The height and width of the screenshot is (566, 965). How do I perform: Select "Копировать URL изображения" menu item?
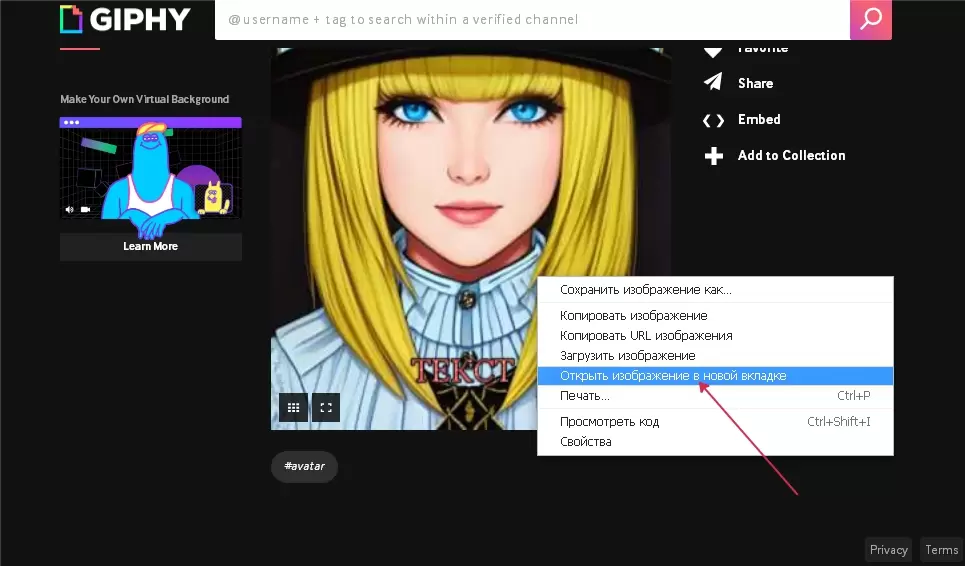[646, 336]
